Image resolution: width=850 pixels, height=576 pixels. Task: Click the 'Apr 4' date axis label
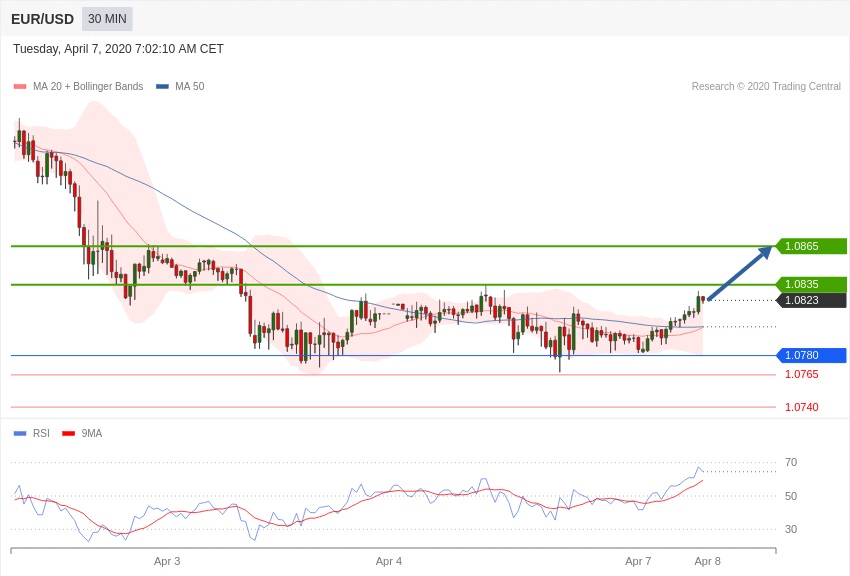(389, 561)
